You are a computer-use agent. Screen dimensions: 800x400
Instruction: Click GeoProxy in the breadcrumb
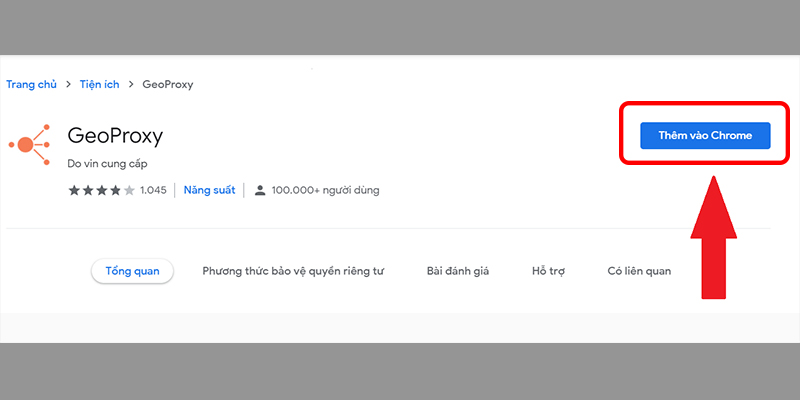[168, 85]
